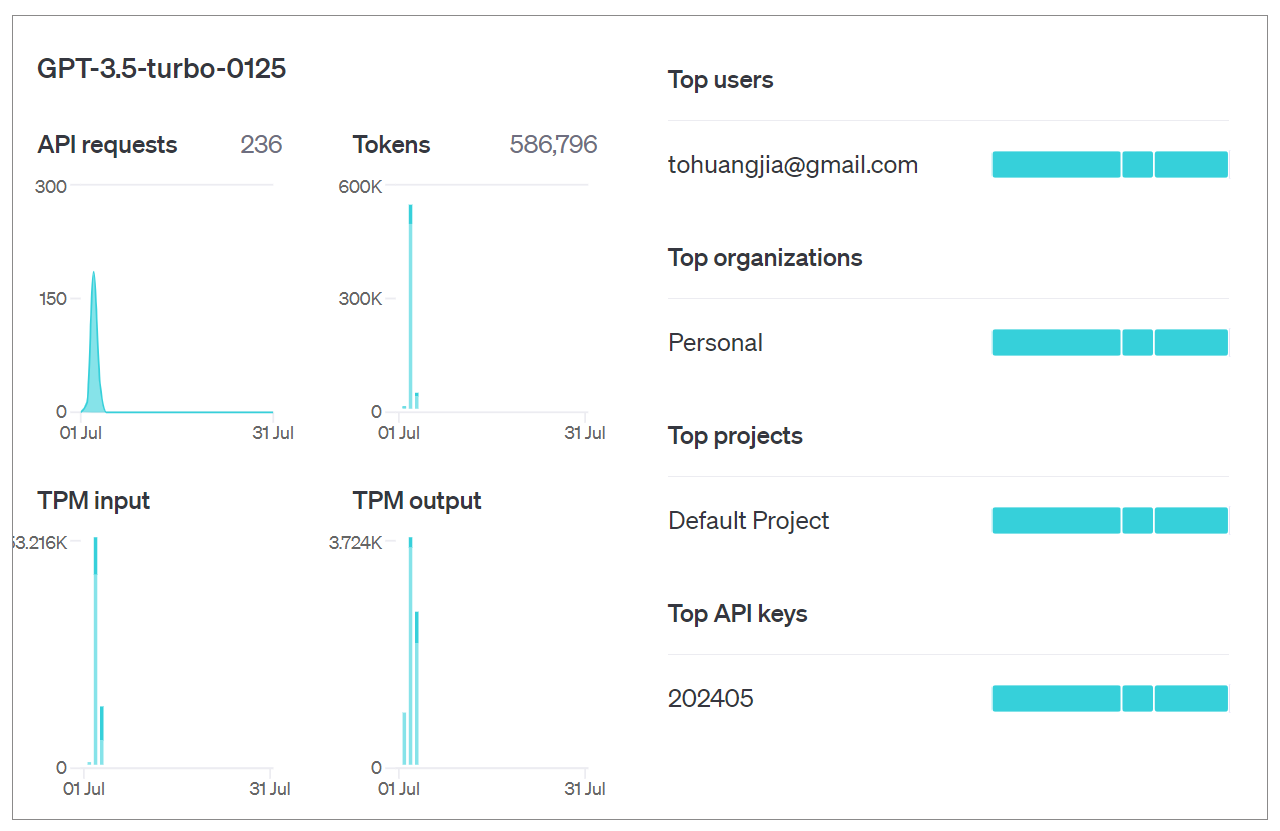Click the peak of the API requests chart
1280x831 pixels.
tap(94, 275)
